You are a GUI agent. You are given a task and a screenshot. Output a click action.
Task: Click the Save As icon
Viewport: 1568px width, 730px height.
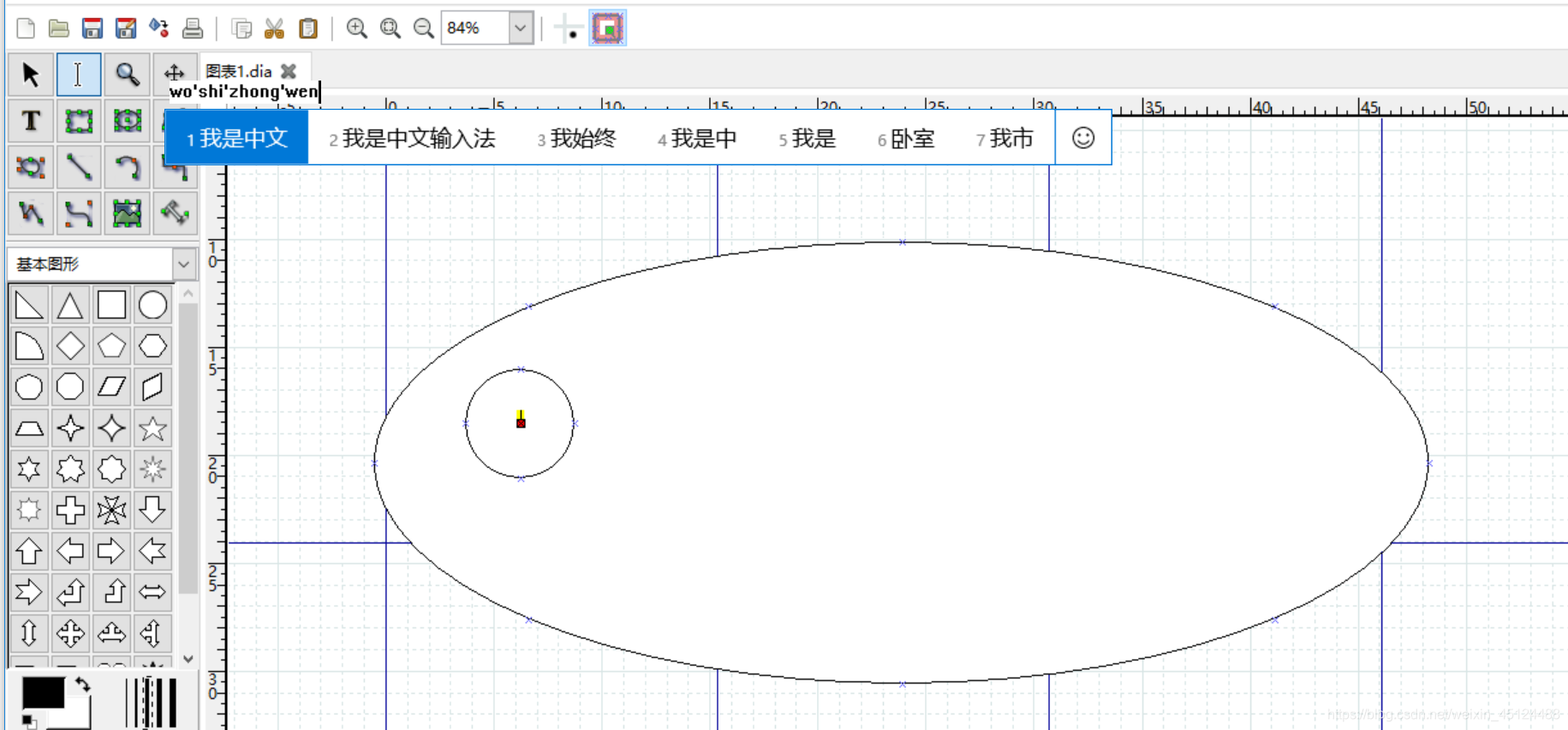126,28
